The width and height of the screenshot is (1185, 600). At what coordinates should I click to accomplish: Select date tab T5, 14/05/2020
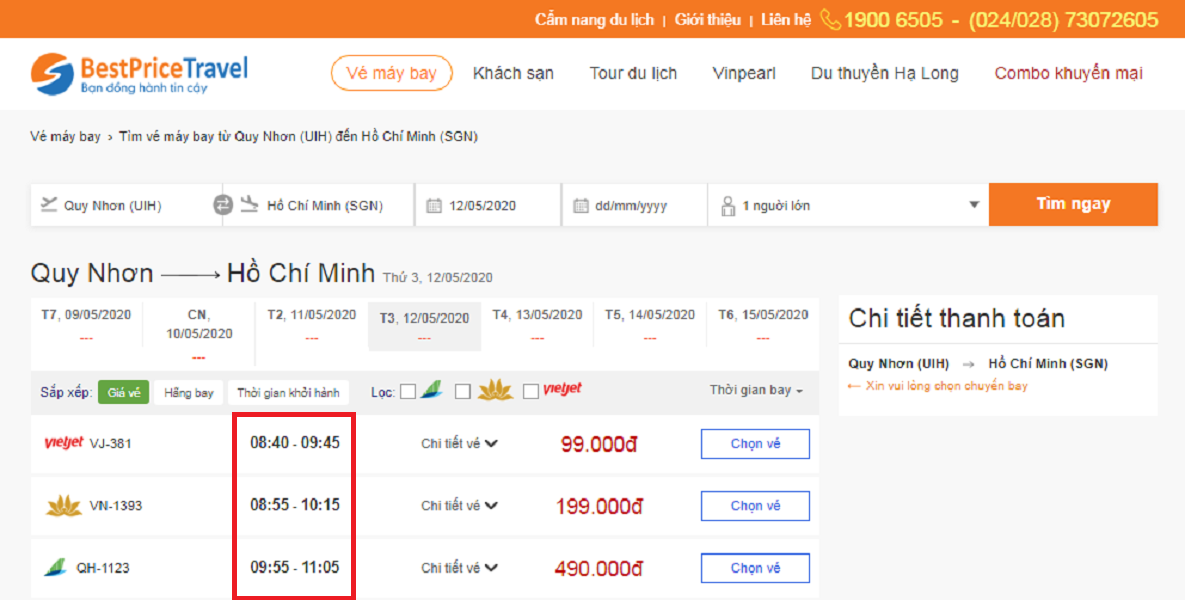(650, 325)
